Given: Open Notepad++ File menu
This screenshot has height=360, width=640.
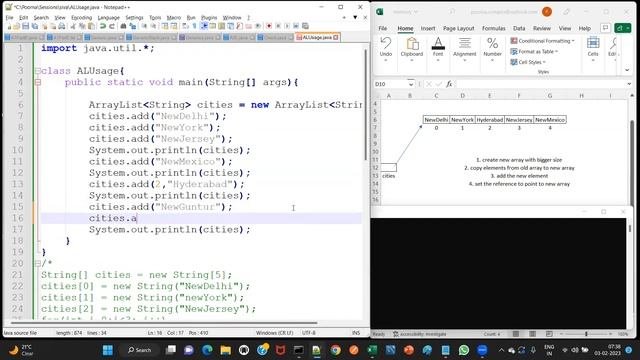Looking at the screenshot, I should [9, 18].
